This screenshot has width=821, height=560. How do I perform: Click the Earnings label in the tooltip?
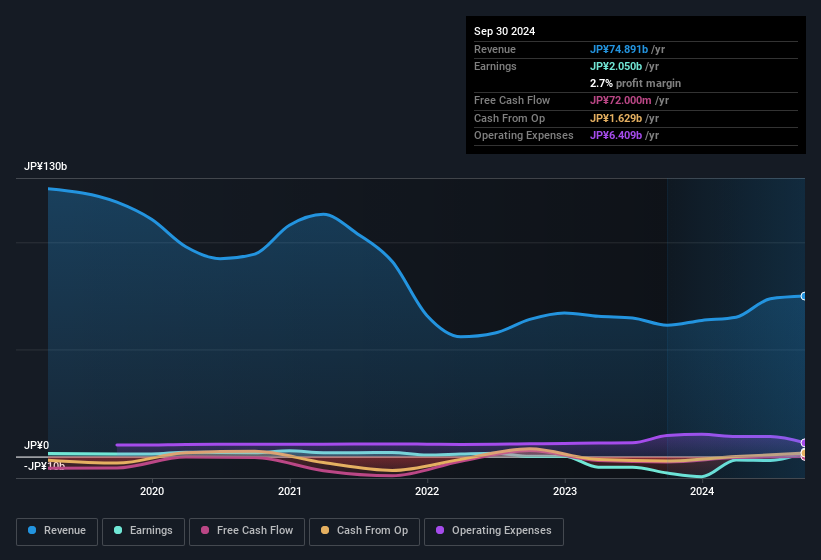495,66
